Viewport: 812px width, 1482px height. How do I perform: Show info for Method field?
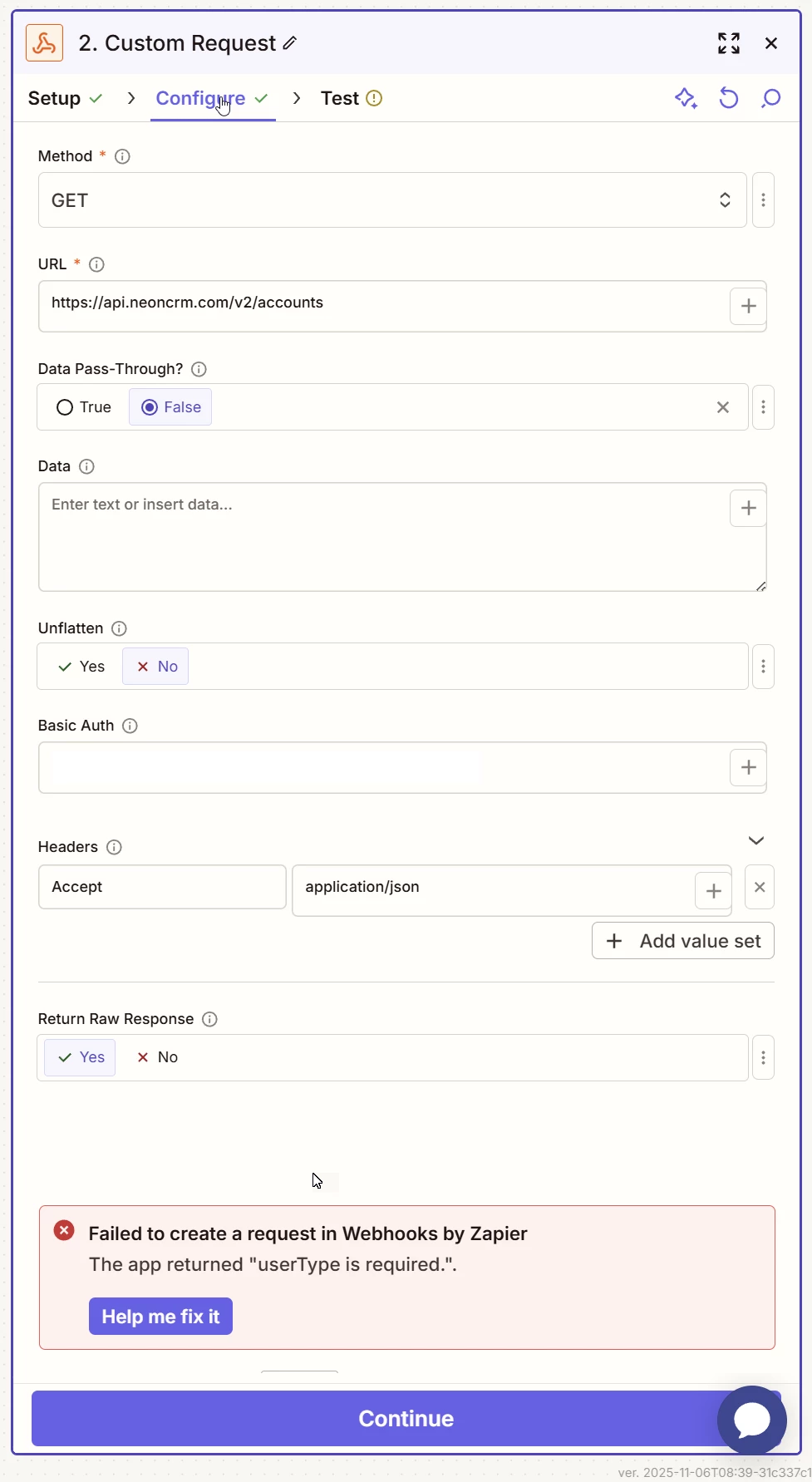point(122,156)
